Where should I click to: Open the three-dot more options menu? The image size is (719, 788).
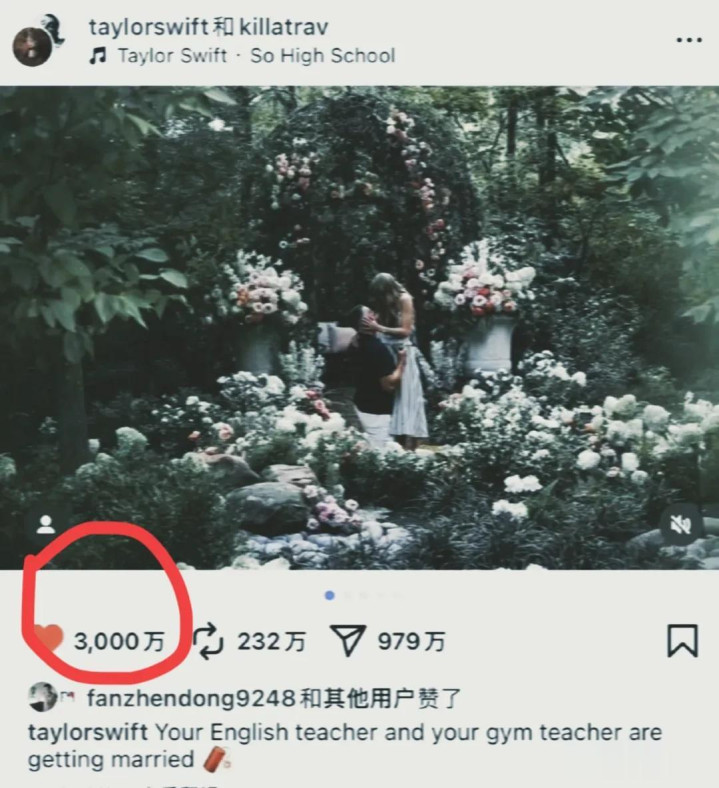pyautogui.click(x=689, y=40)
